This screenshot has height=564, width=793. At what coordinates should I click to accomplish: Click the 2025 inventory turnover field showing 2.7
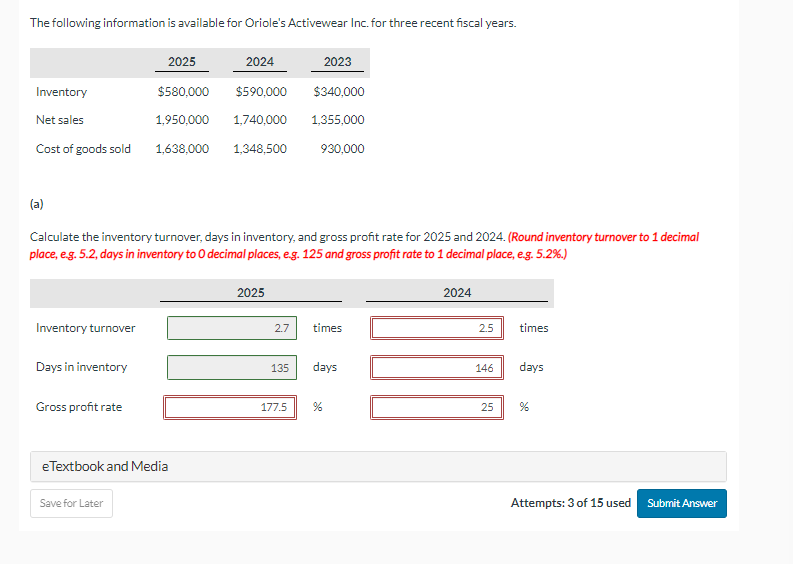pyautogui.click(x=232, y=328)
